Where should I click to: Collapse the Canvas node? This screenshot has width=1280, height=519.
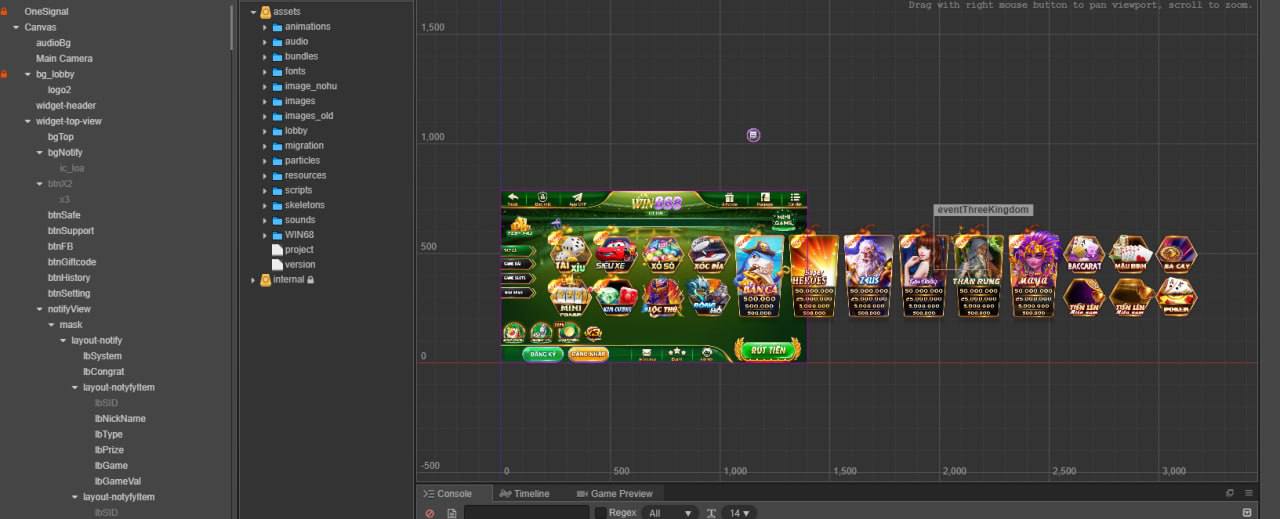pyautogui.click(x=16, y=27)
